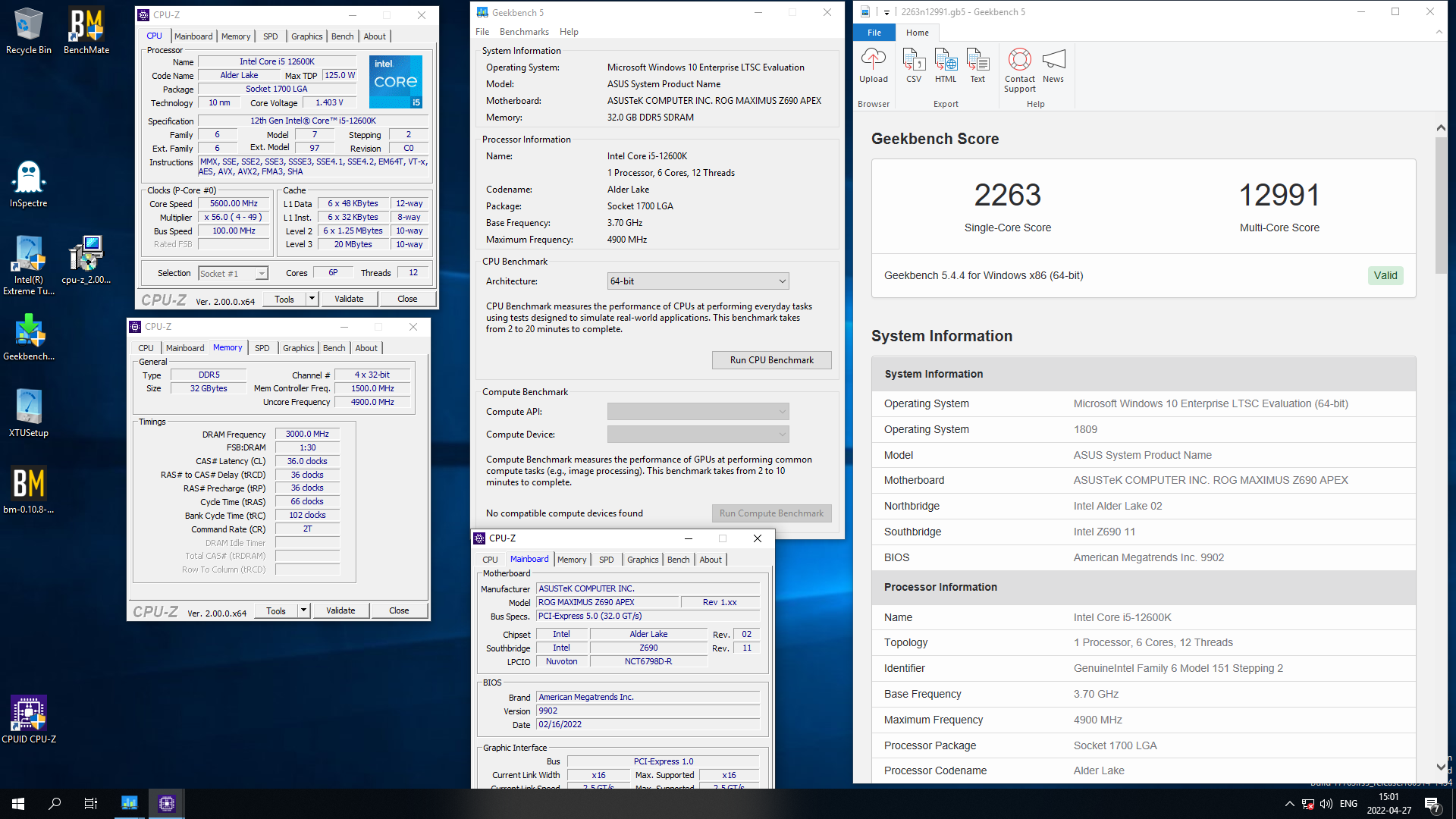1456x819 pixels.
Task: Open the cpu-z_2.00 installer icon
Action: [x=86, y=259]
